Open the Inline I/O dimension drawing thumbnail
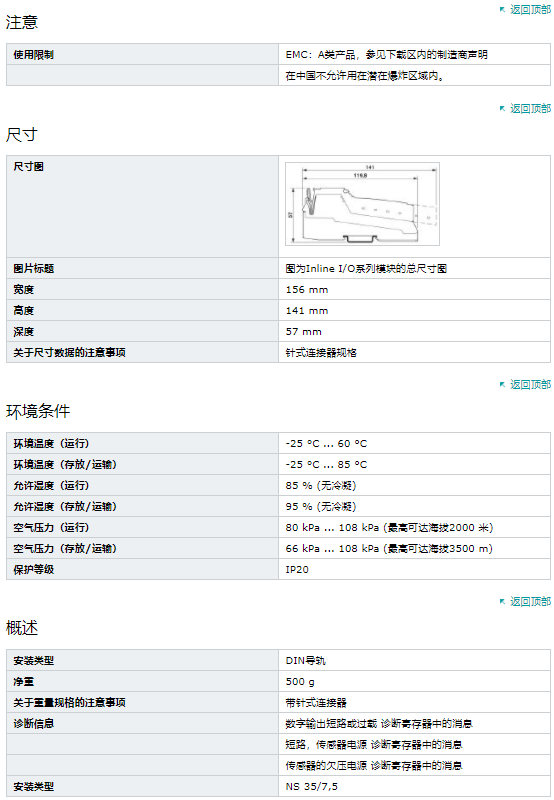 point(362,204)
